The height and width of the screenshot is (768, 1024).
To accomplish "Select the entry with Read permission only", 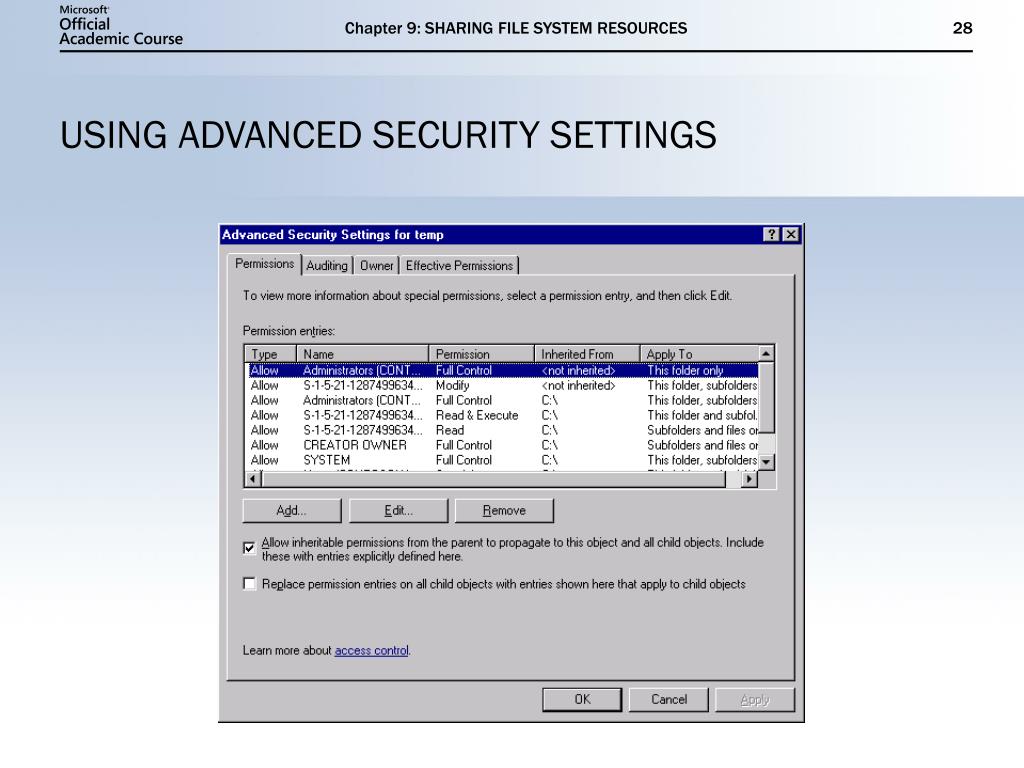I will 502,430.
